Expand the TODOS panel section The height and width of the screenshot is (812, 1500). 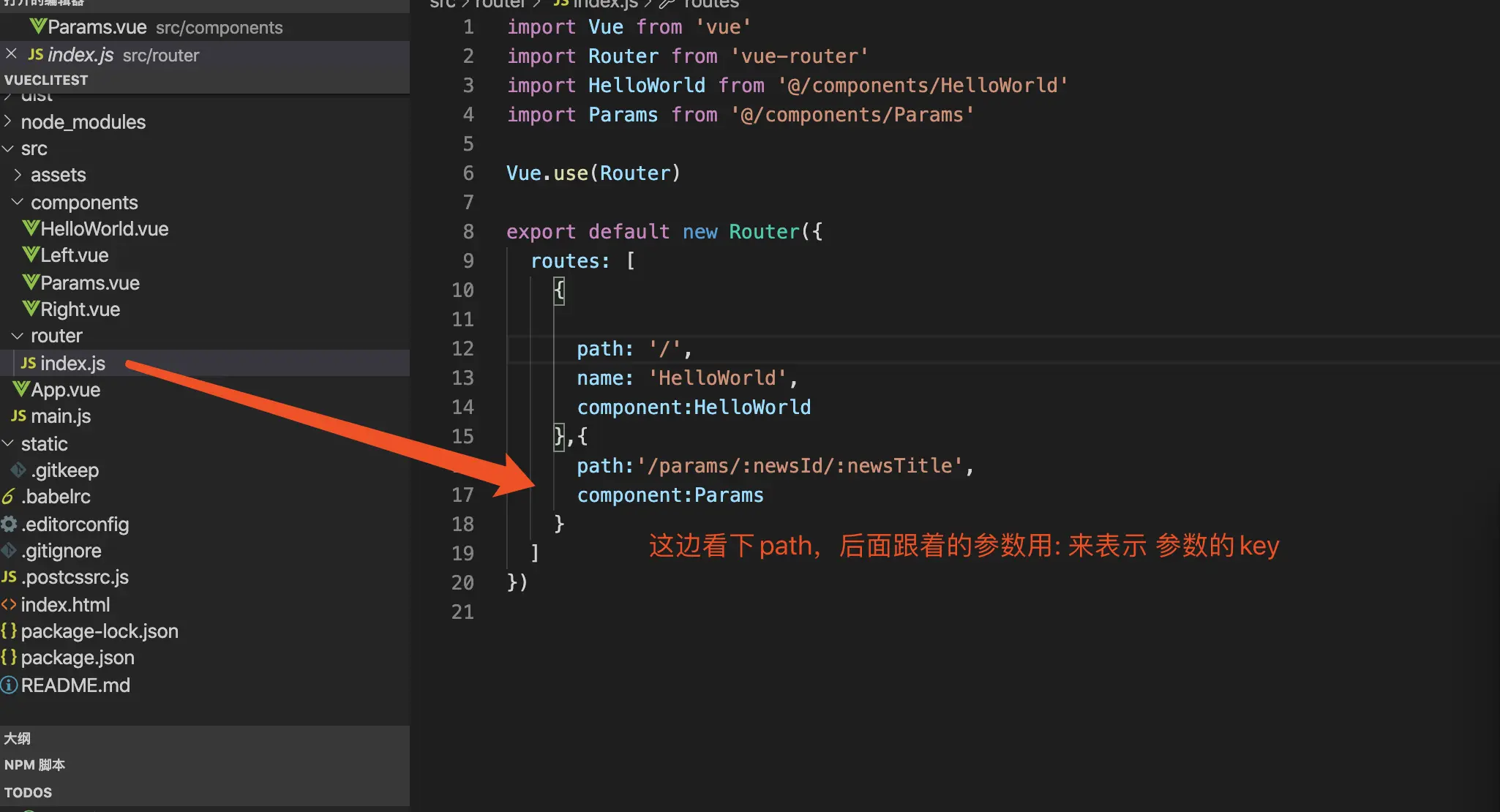(x=28, y=792)
